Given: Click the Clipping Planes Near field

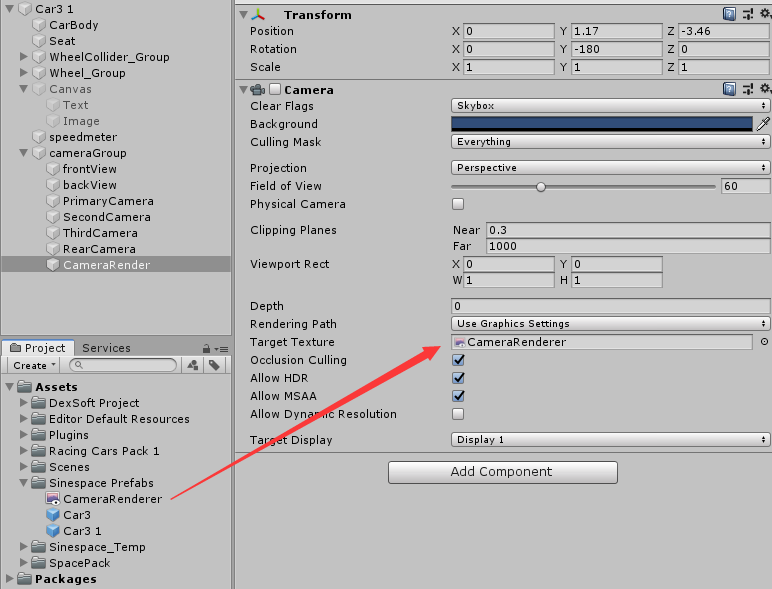Looking at the screenshot, I should tap(628, 230).
